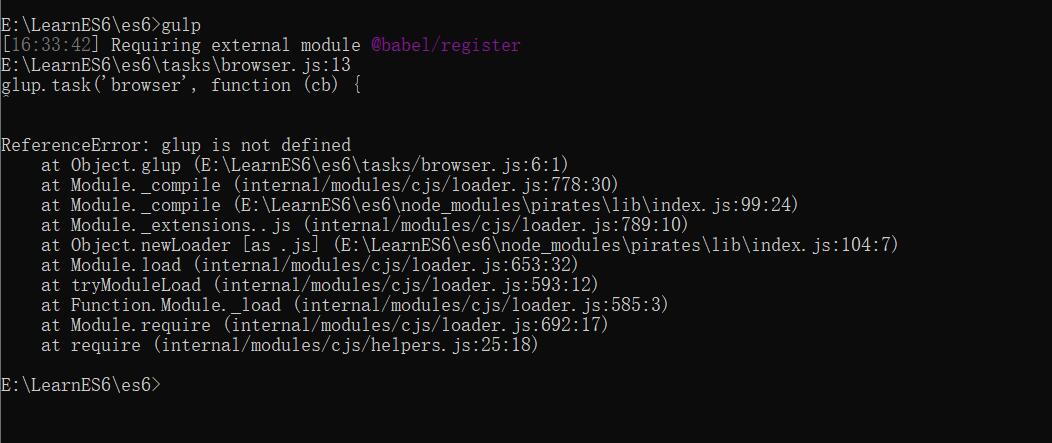Click the Module._extensions..js stack line
This screenshot has width=1052, height=443.
[364, 226]
